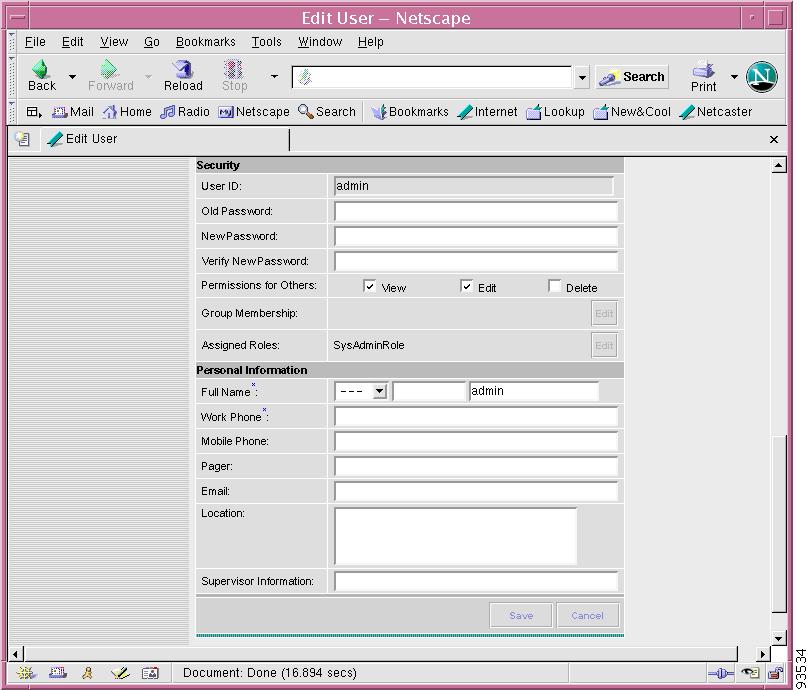Image resolution: width=809 pixels, height=690 pixels.
Task: Click the Cancel button
Action: point(587,615)
